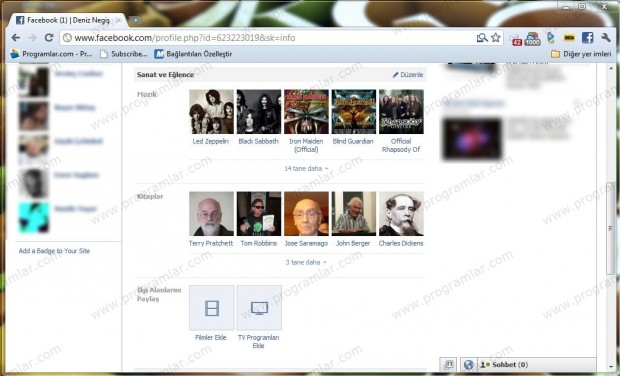This screenshot has width=620, height=376.
Task: Click the Black Sabbath text link
Action: 259,141
